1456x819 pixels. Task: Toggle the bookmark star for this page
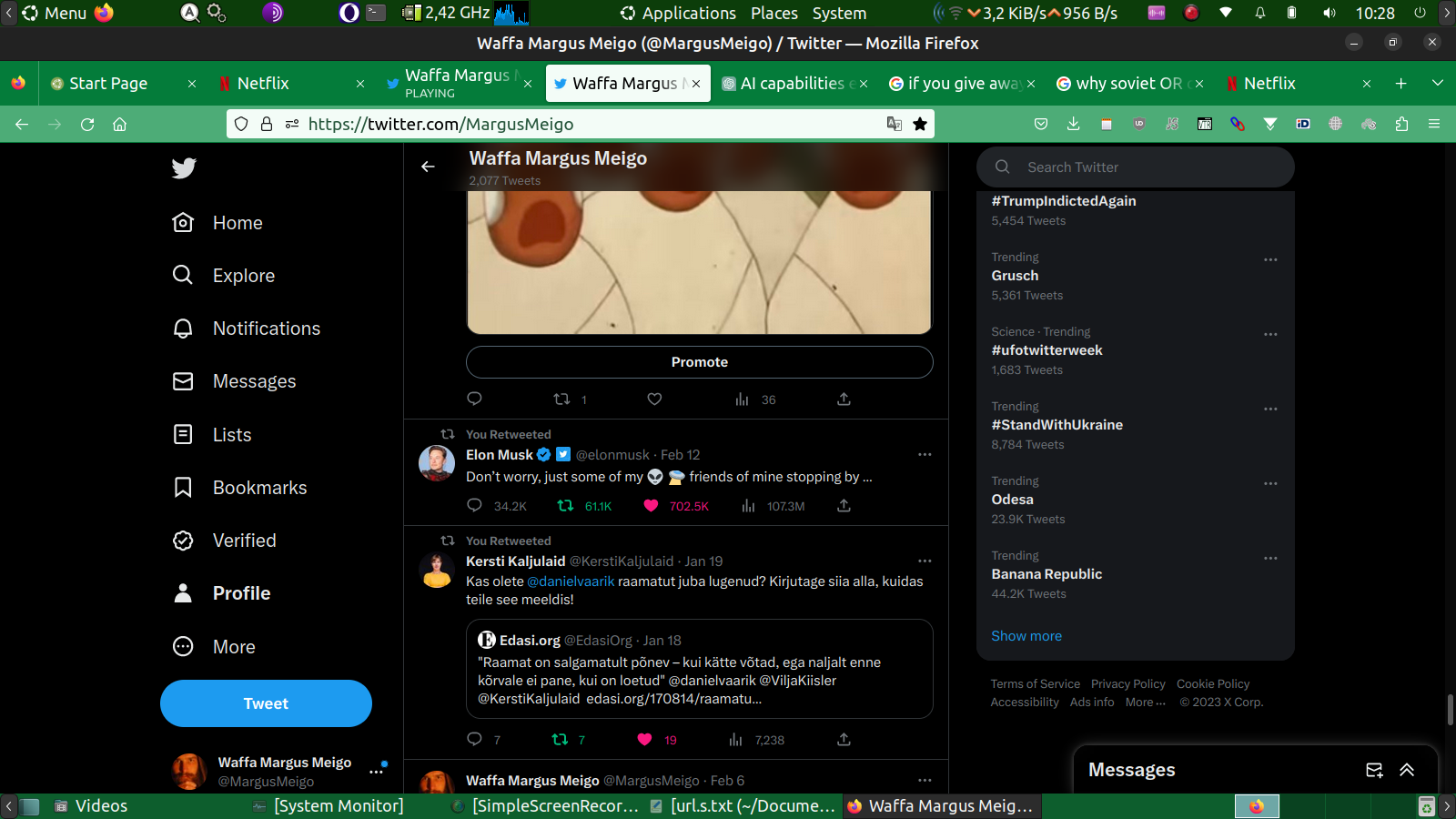[x=920, y=124]
